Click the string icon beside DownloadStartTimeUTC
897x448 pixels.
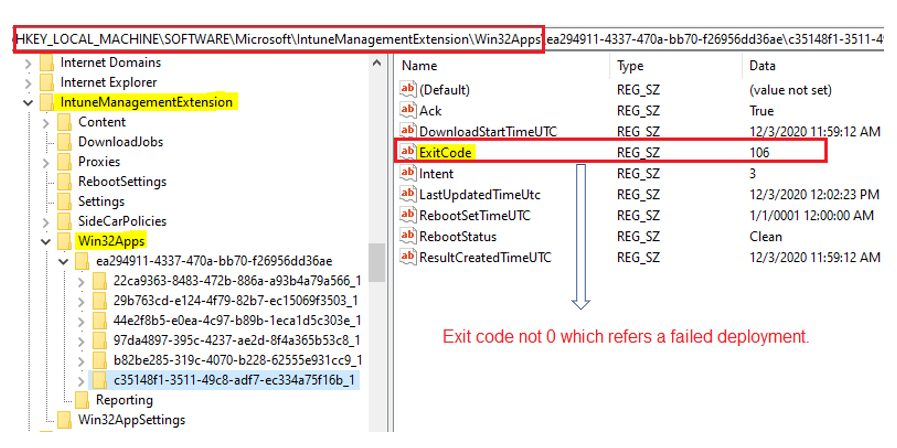[407, 132]
